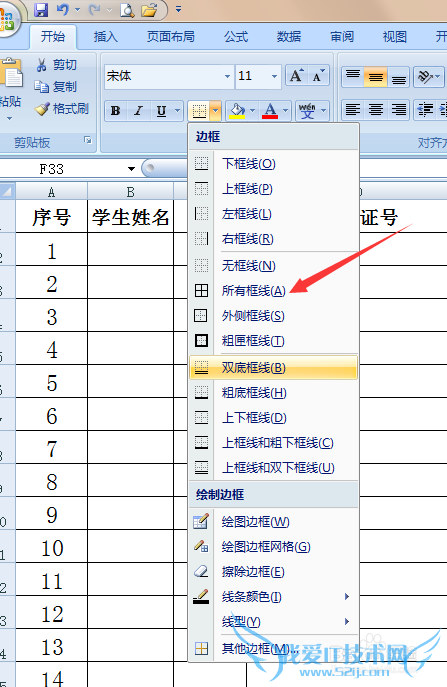The width and height of the screenshot is (447, 687).
Task: Click the wén phonetic guide icon
Action: pos(307,110)
